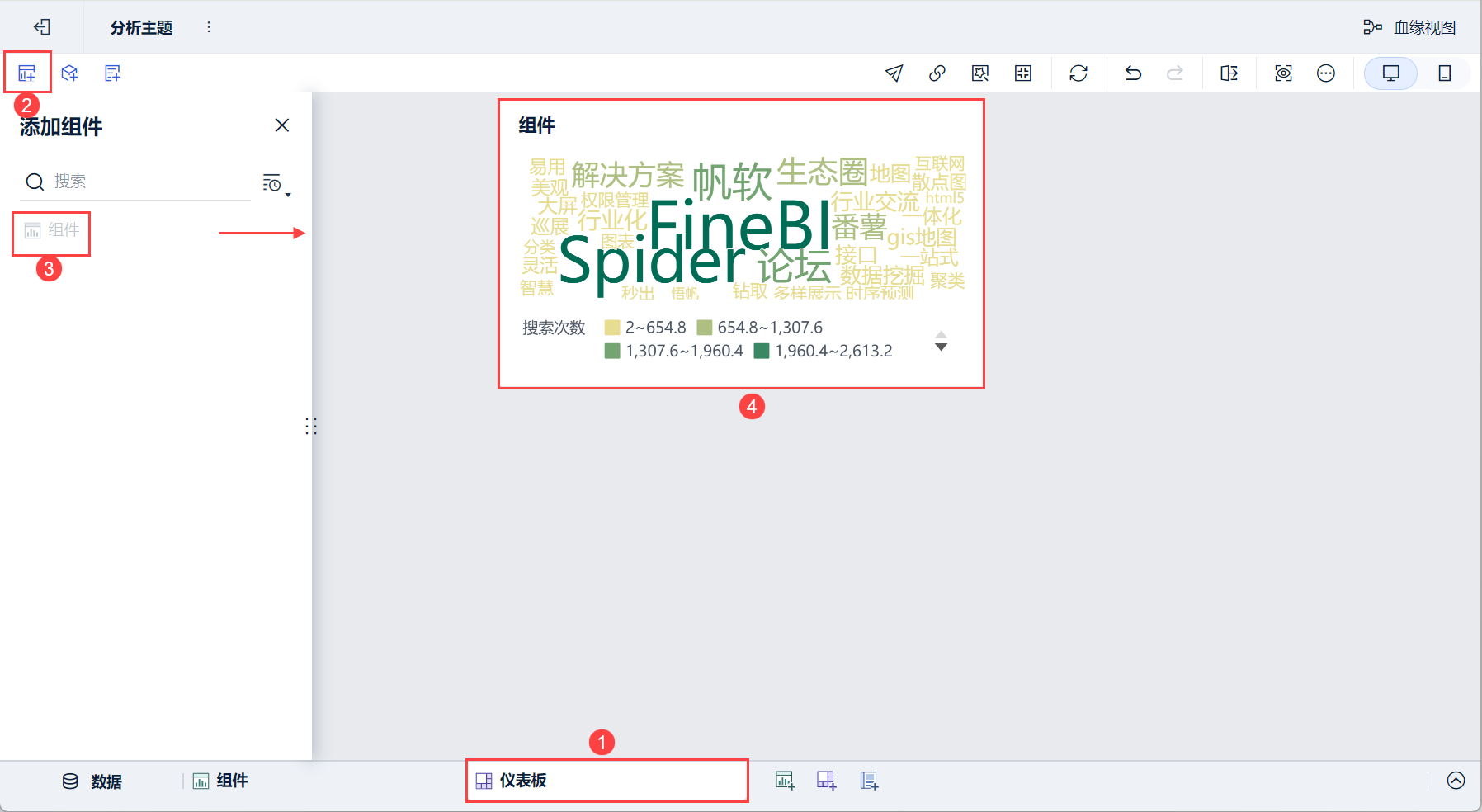
Task: Click the 1,307.6~1,960.4 legend color swatch
Action: [612, 351]
